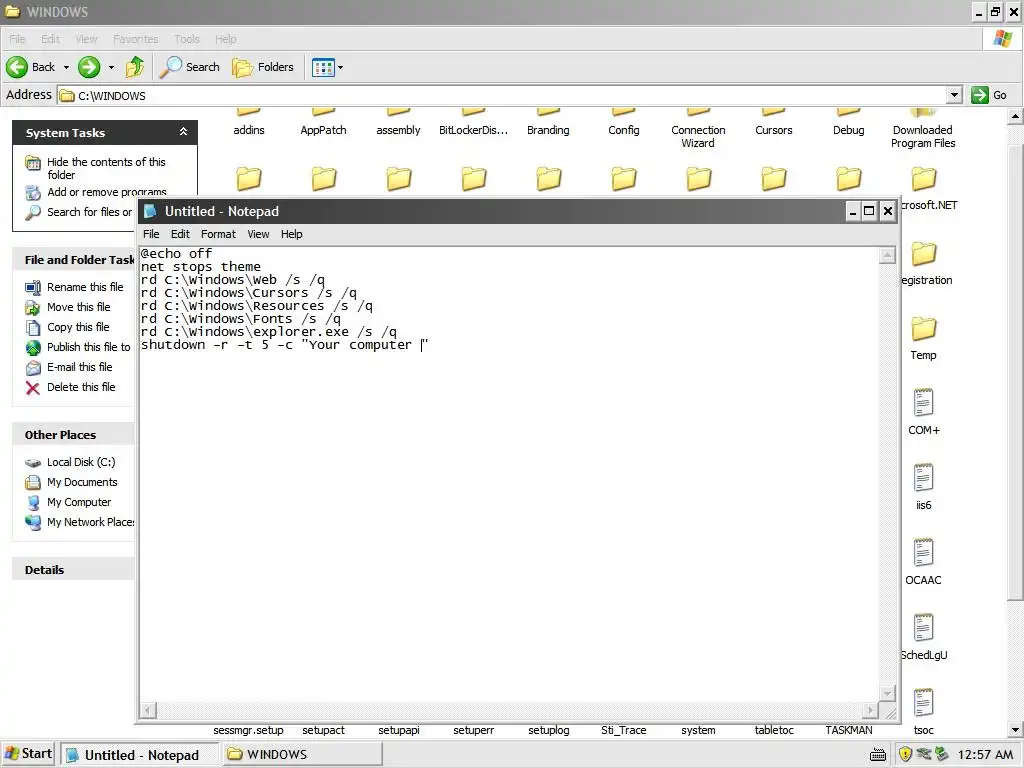Select the SchedLgU file icon

point(923,628)
